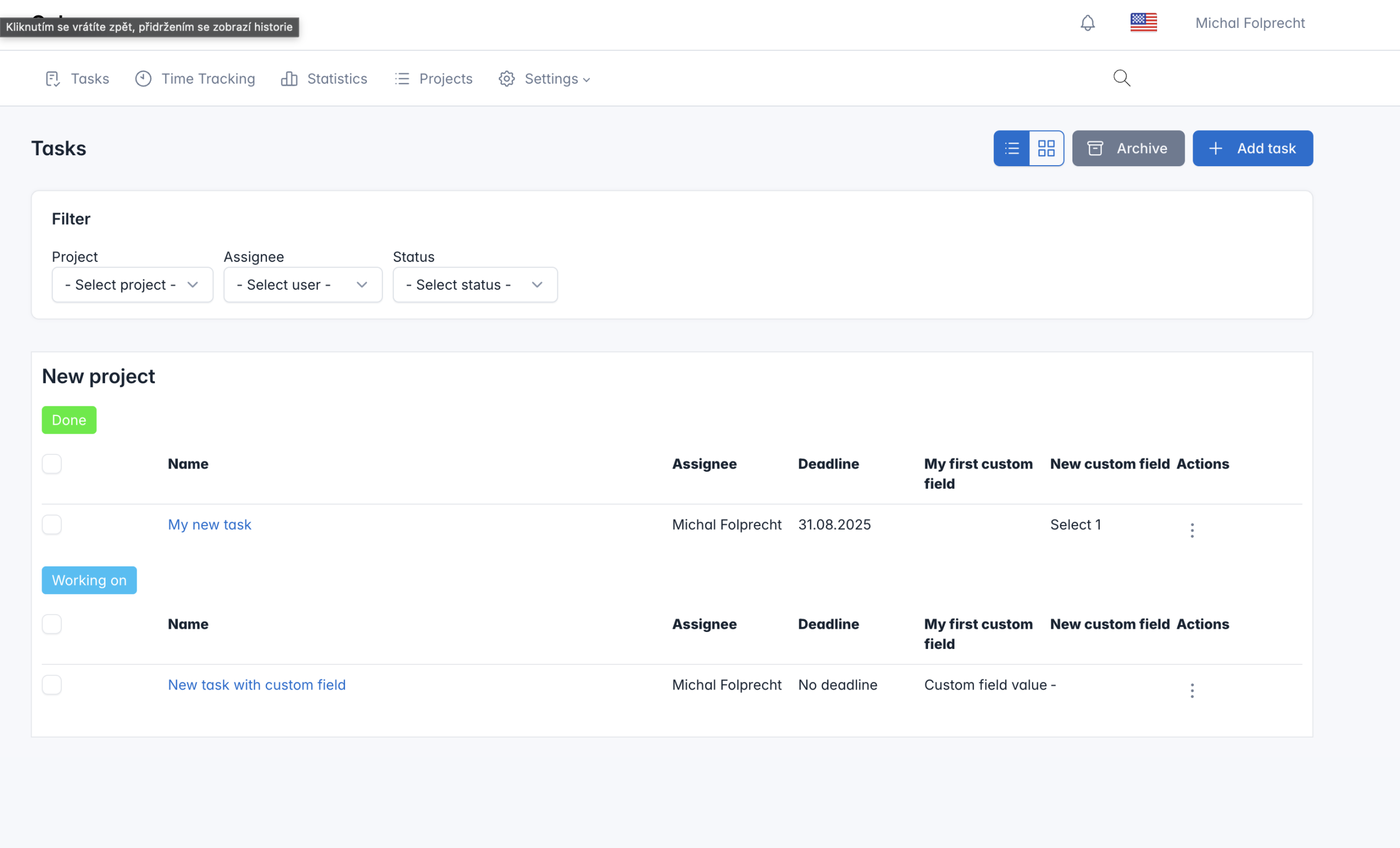This screenshot has height=848, width=1400.
Task: Switch to grid board view
Action: (1046, 148)
